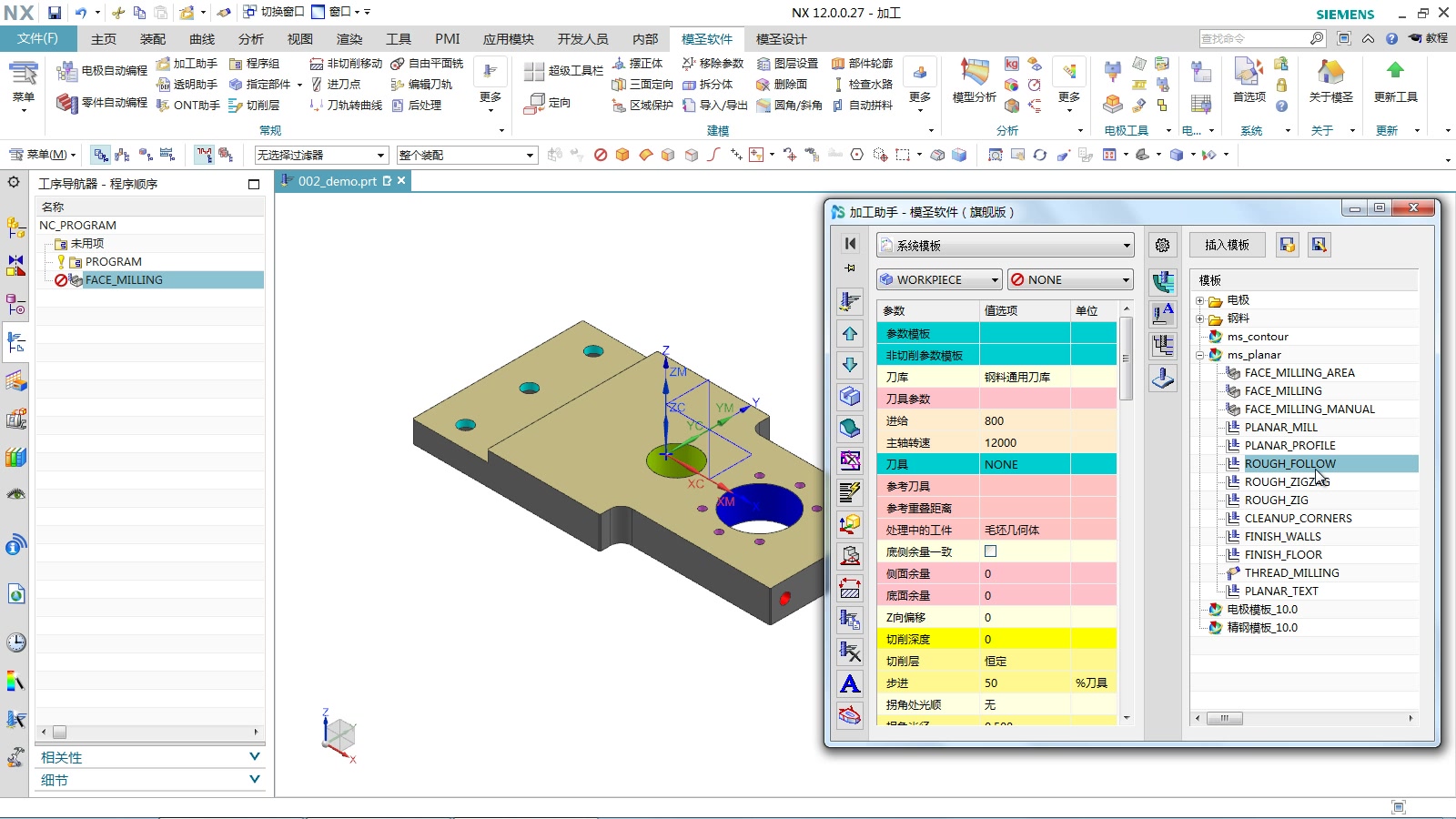Switch to the 装配 ribbon tab
The image size is (1456, 819).
pyautogui.click(x=153, y=39)
